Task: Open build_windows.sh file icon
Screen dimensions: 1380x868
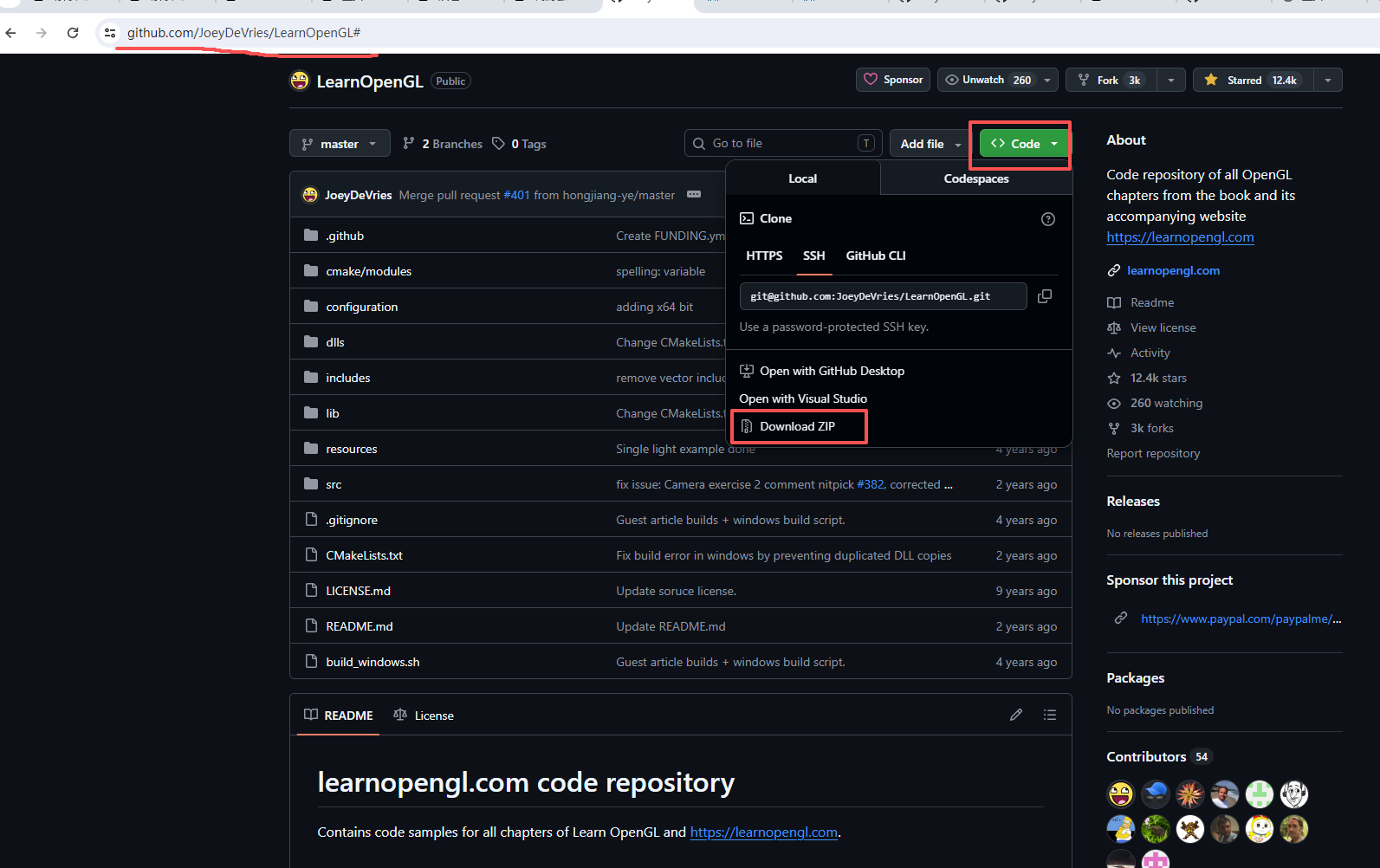Action: coord(311,662)
